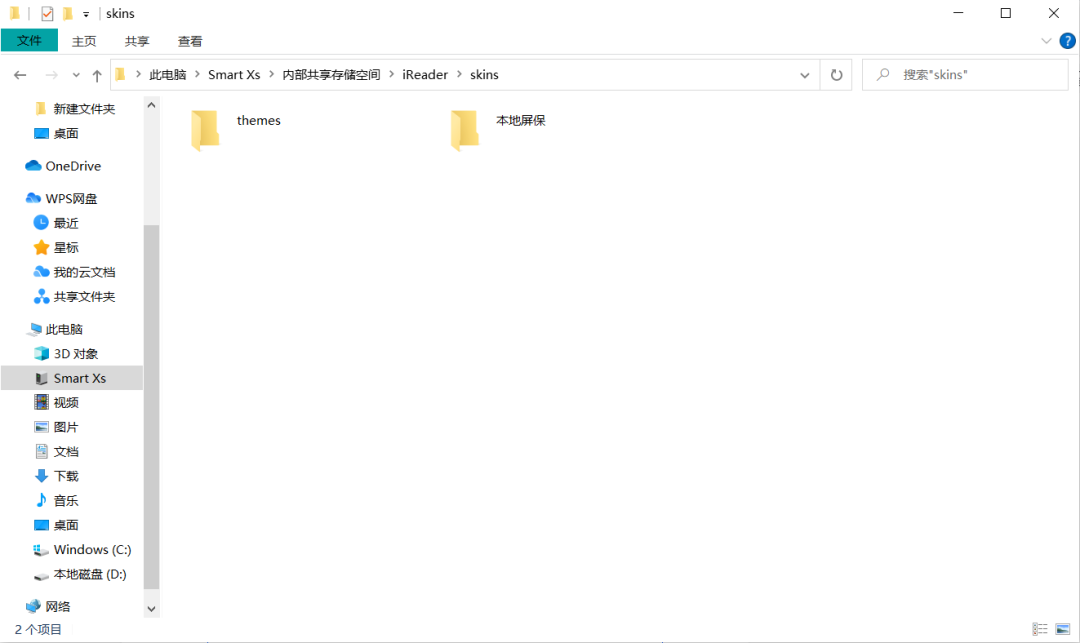Screen dimensions: 1080x643
Task: Click the back navigation arrow
Action: (x=20, y=75)
